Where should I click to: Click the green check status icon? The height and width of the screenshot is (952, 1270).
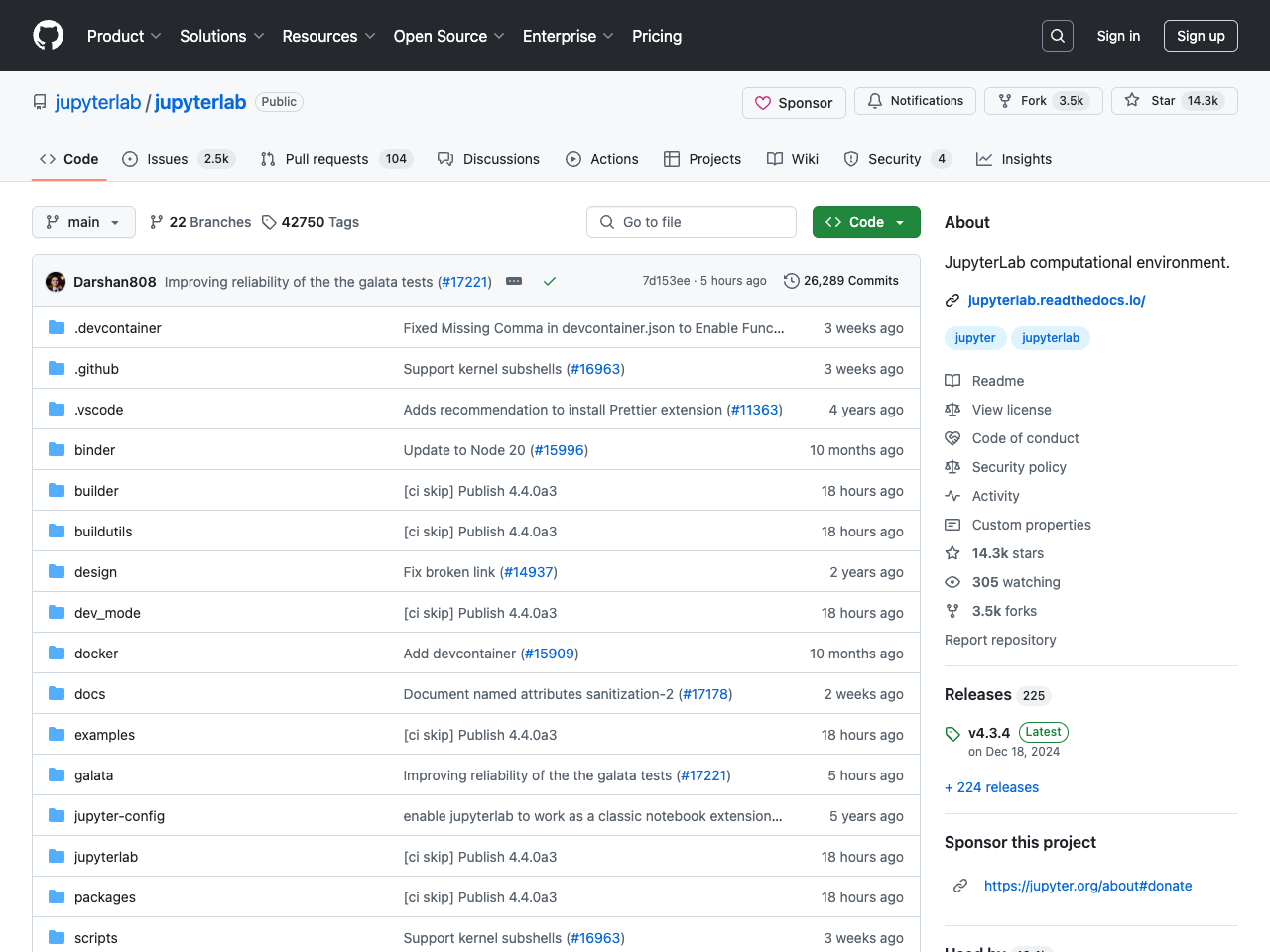550,281
